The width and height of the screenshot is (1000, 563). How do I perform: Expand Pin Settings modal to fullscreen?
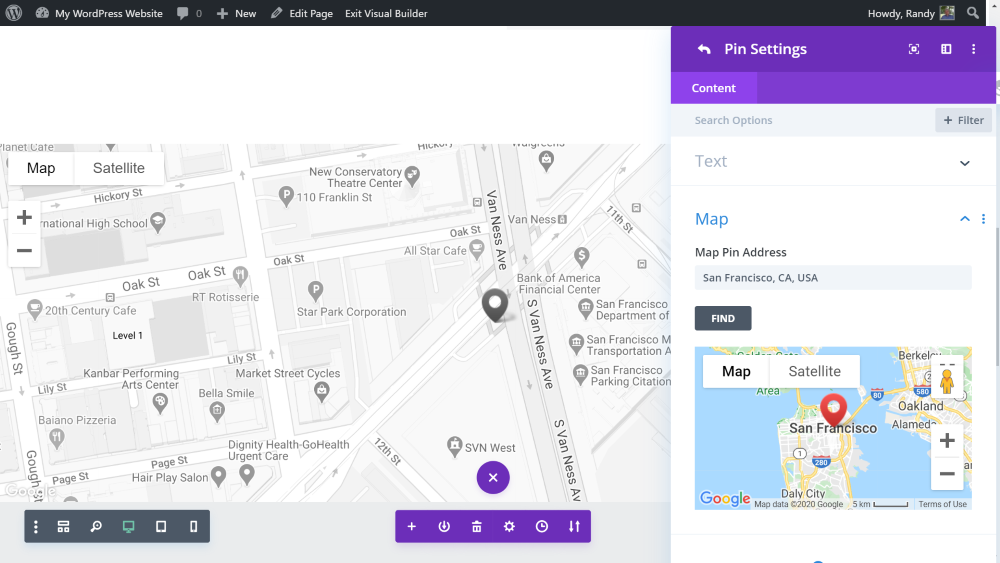coord(914,49)
